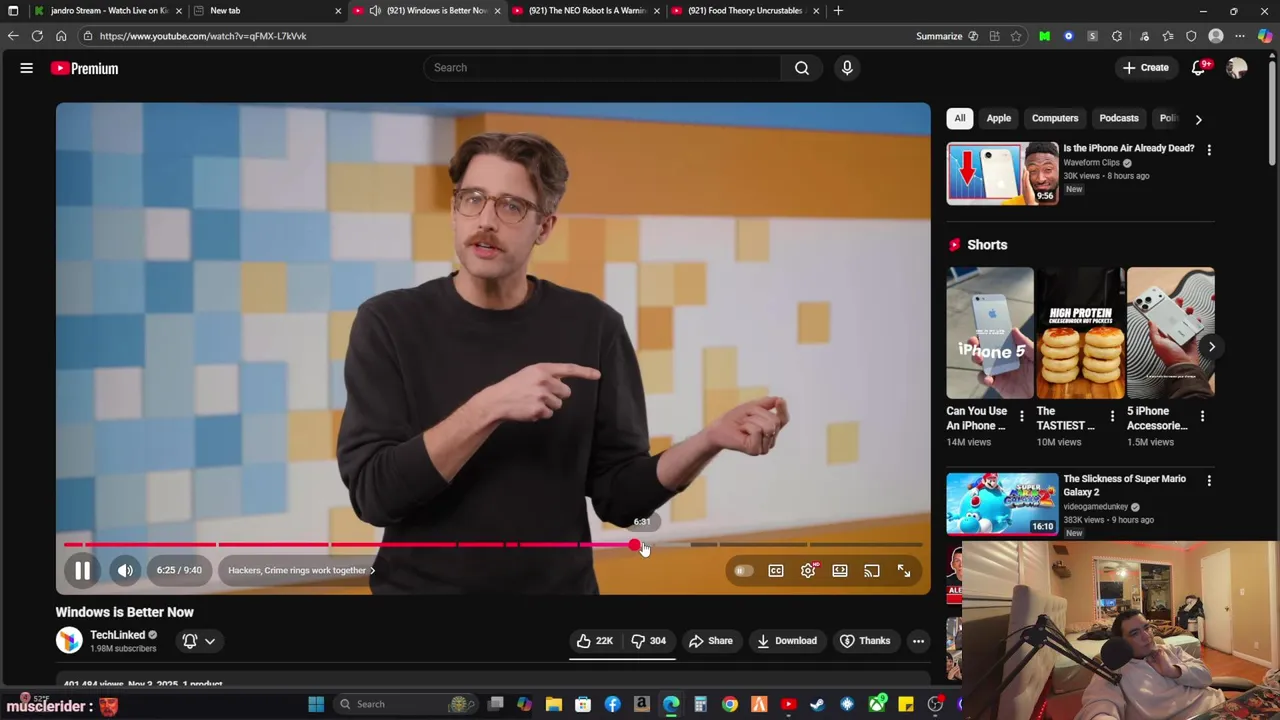Open YouTube notifications bell
Viewport: 1280px width, 720px height.
(x=1199, y=68)
